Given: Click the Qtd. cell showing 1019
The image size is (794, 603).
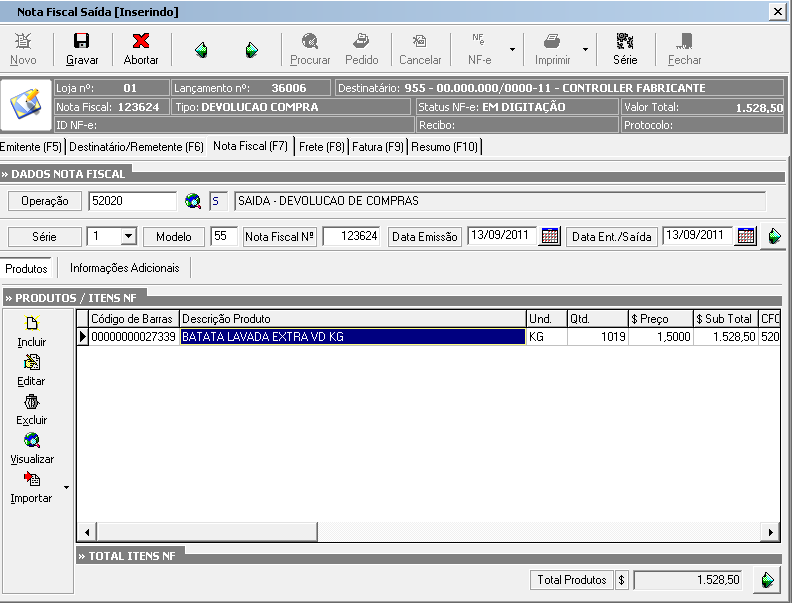Looking at the screenshot, I should point(598,337).
